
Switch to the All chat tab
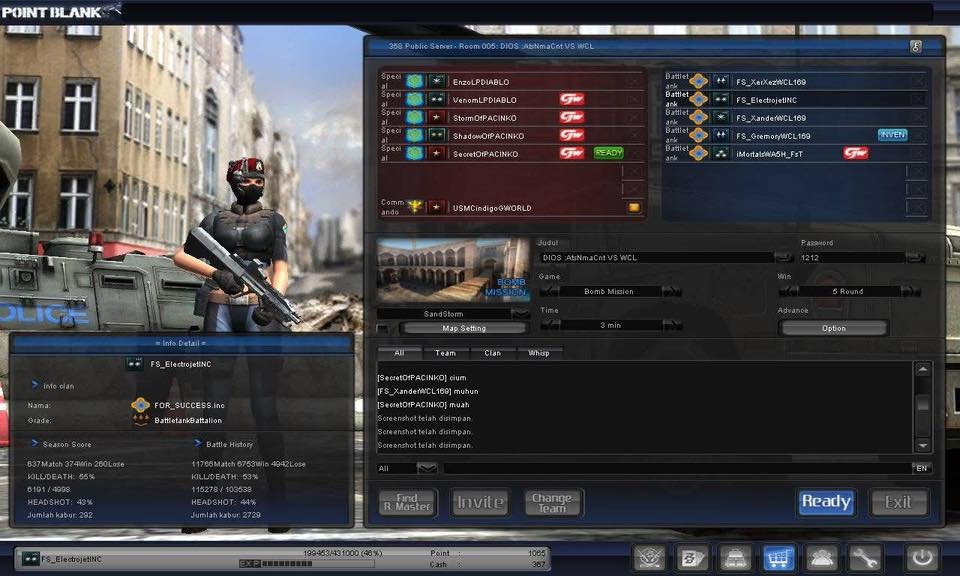399,353
